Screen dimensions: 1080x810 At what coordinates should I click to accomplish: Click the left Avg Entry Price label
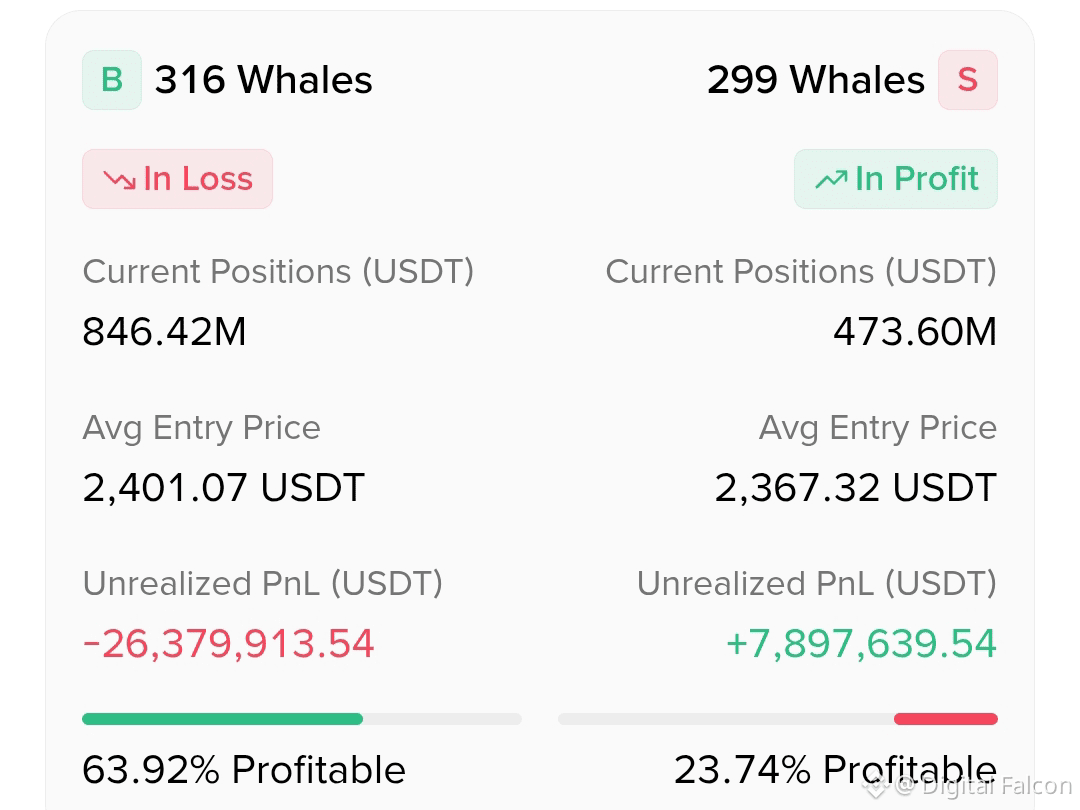202,428
